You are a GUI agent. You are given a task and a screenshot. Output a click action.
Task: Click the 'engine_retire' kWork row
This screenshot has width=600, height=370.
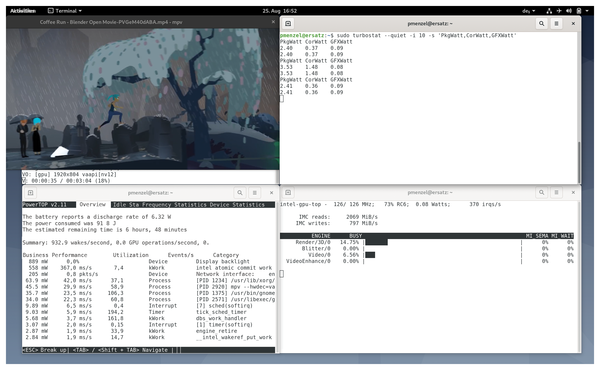148,331
